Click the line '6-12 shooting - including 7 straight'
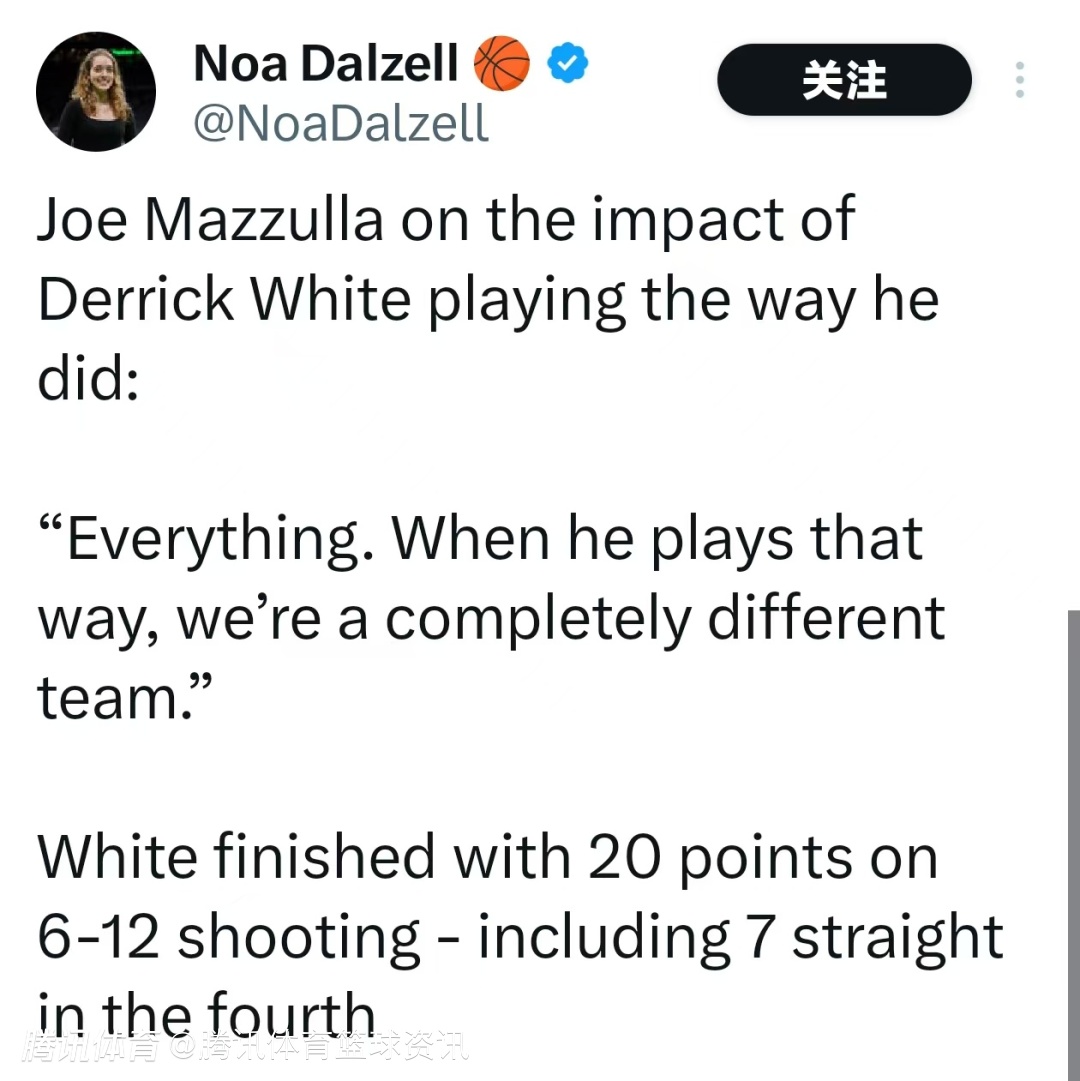 [x=520, y=938]
